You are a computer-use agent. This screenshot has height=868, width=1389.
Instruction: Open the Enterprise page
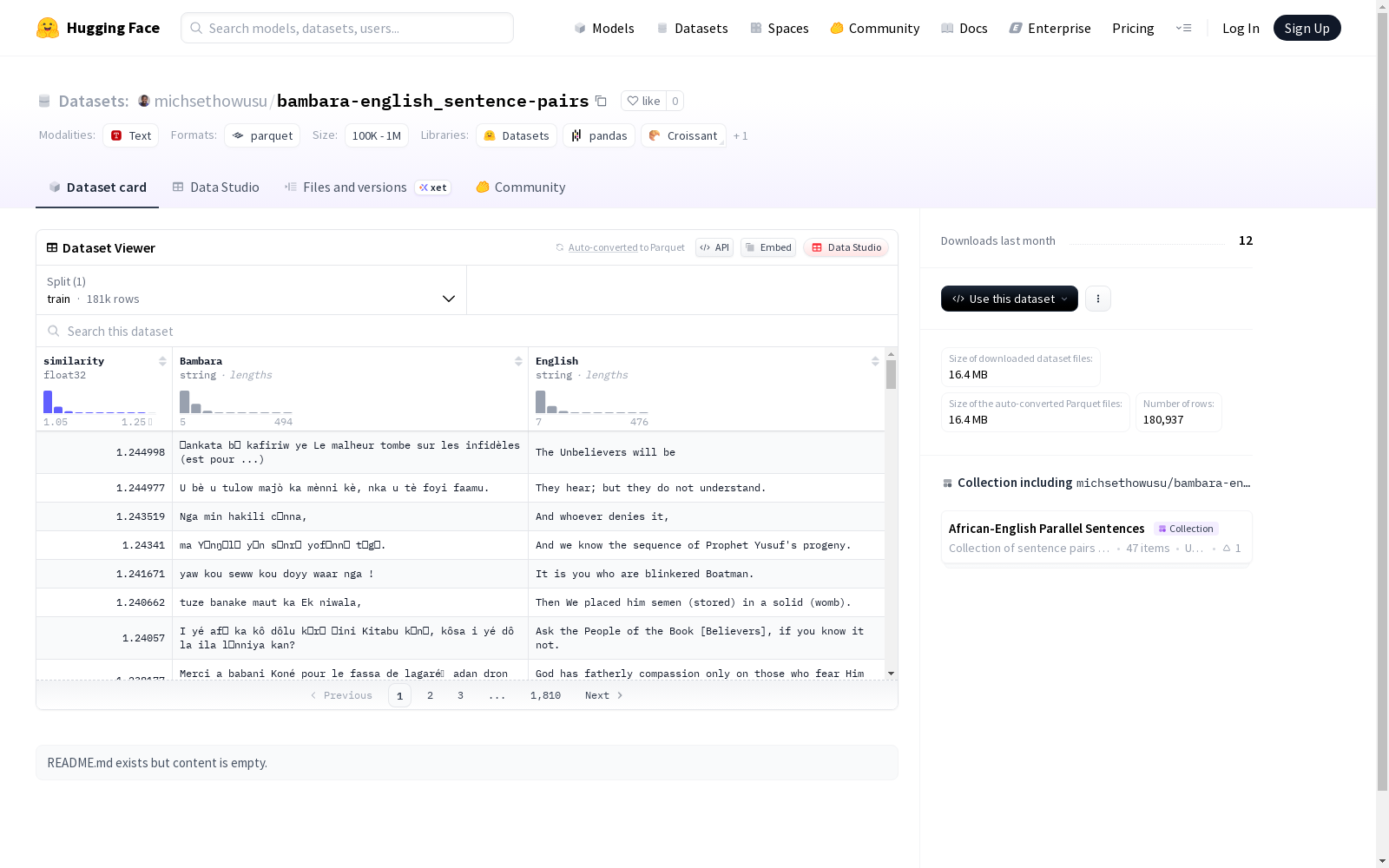tap(1050, 28)
